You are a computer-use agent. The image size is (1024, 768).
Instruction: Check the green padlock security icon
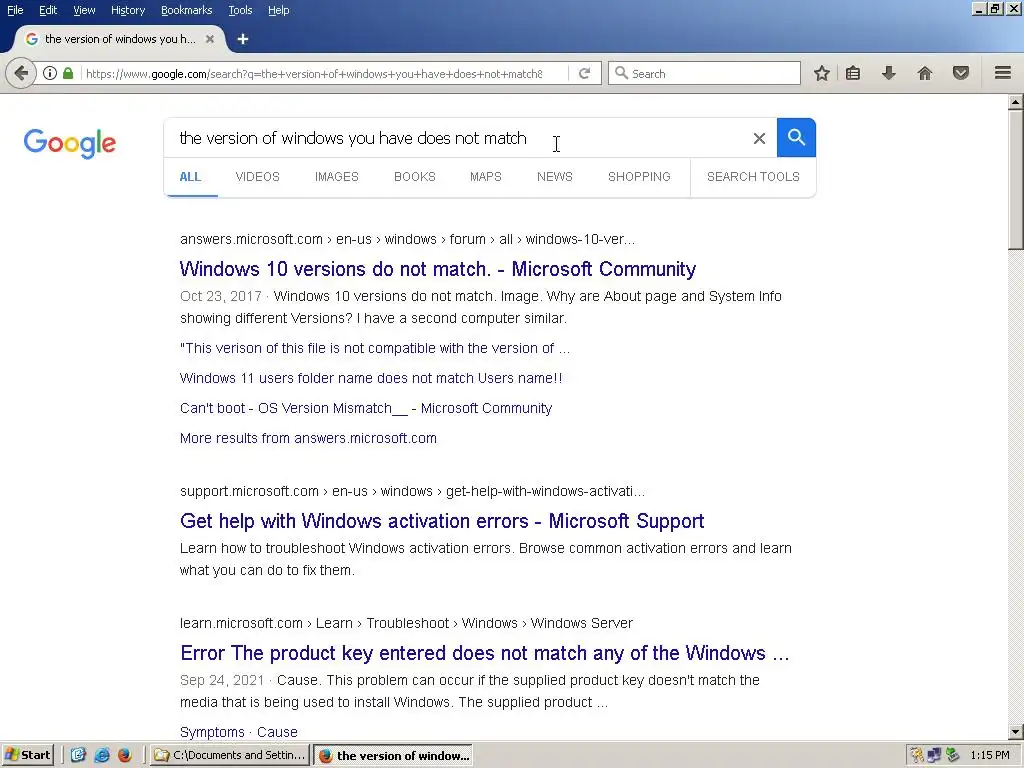pyautogui.click(x=68, y=73)
